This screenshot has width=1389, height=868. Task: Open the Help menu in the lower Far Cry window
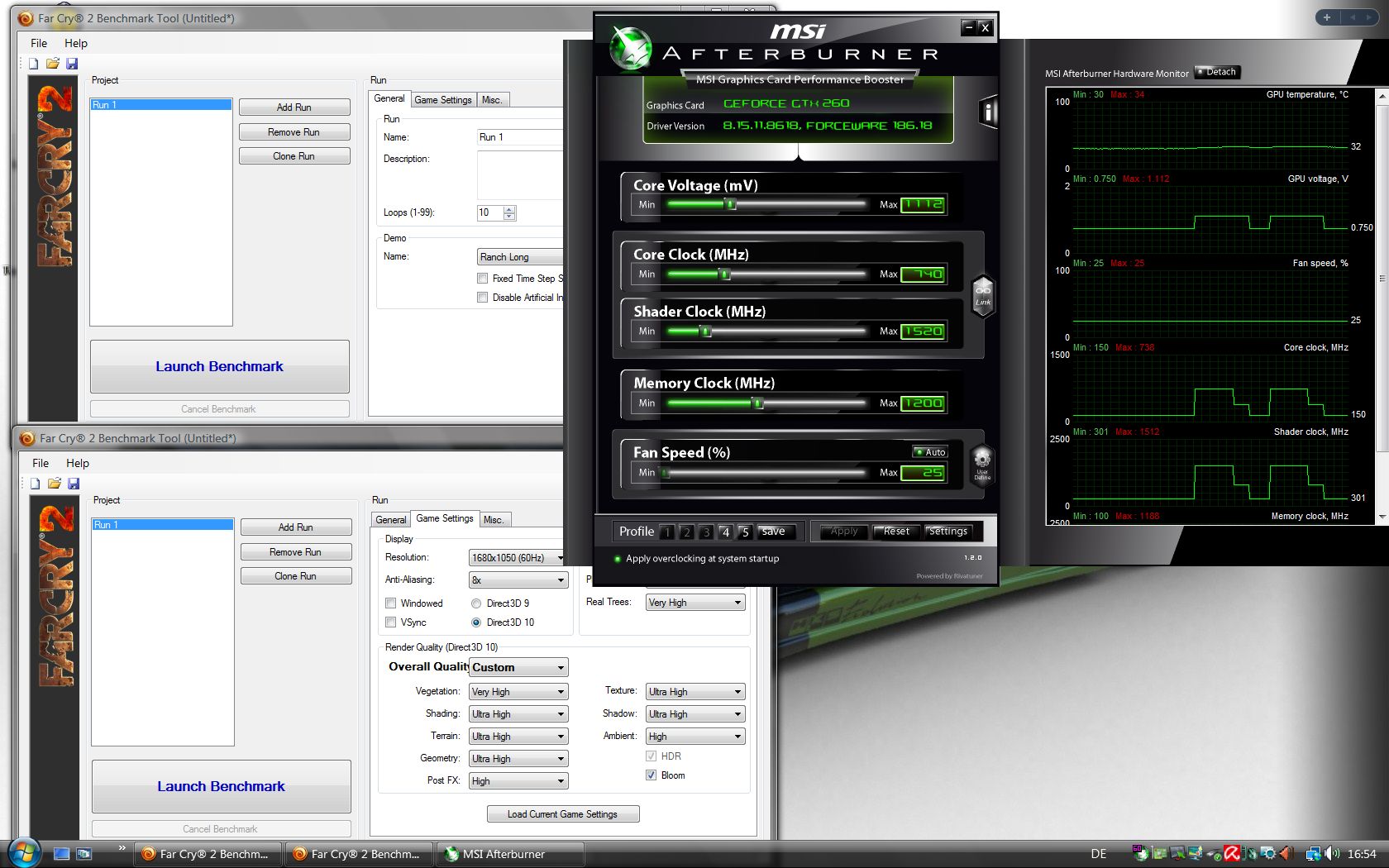coord(78,463)
